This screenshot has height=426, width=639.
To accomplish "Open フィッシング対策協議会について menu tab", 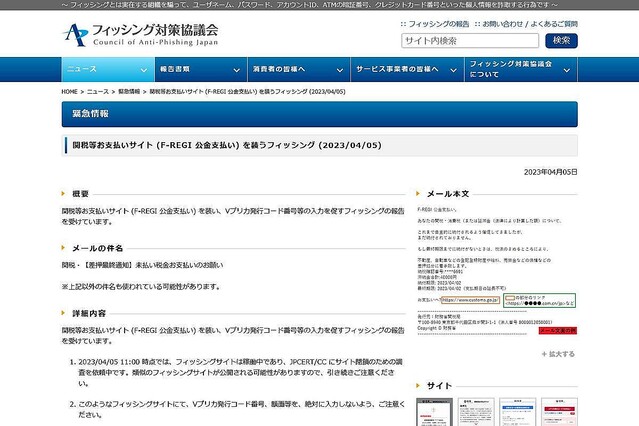I will (x=521, y=69).
